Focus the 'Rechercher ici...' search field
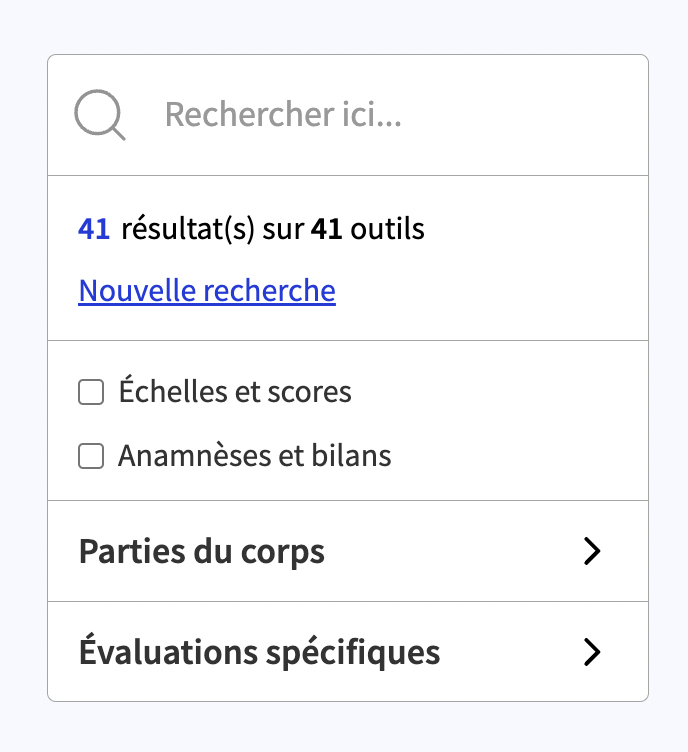The image size is (688, 752). pyautogui.click(x=348, y=115)
